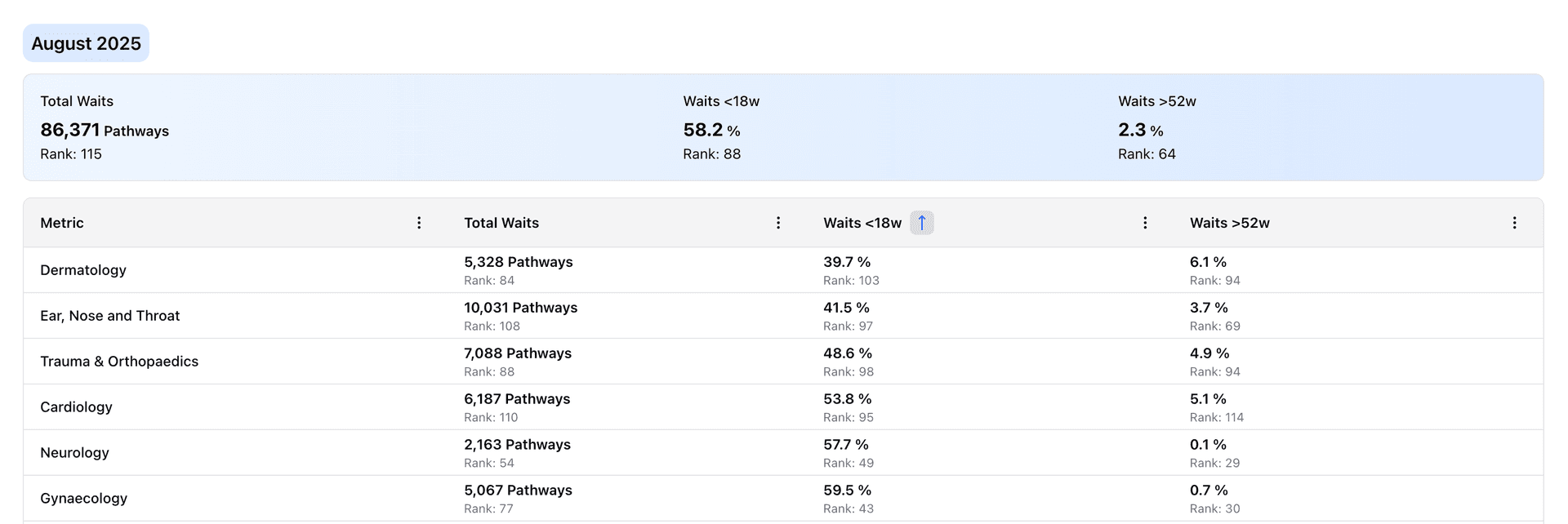Select the Cardiology row
Screen dimensions: 1568x524
(76, 407)
